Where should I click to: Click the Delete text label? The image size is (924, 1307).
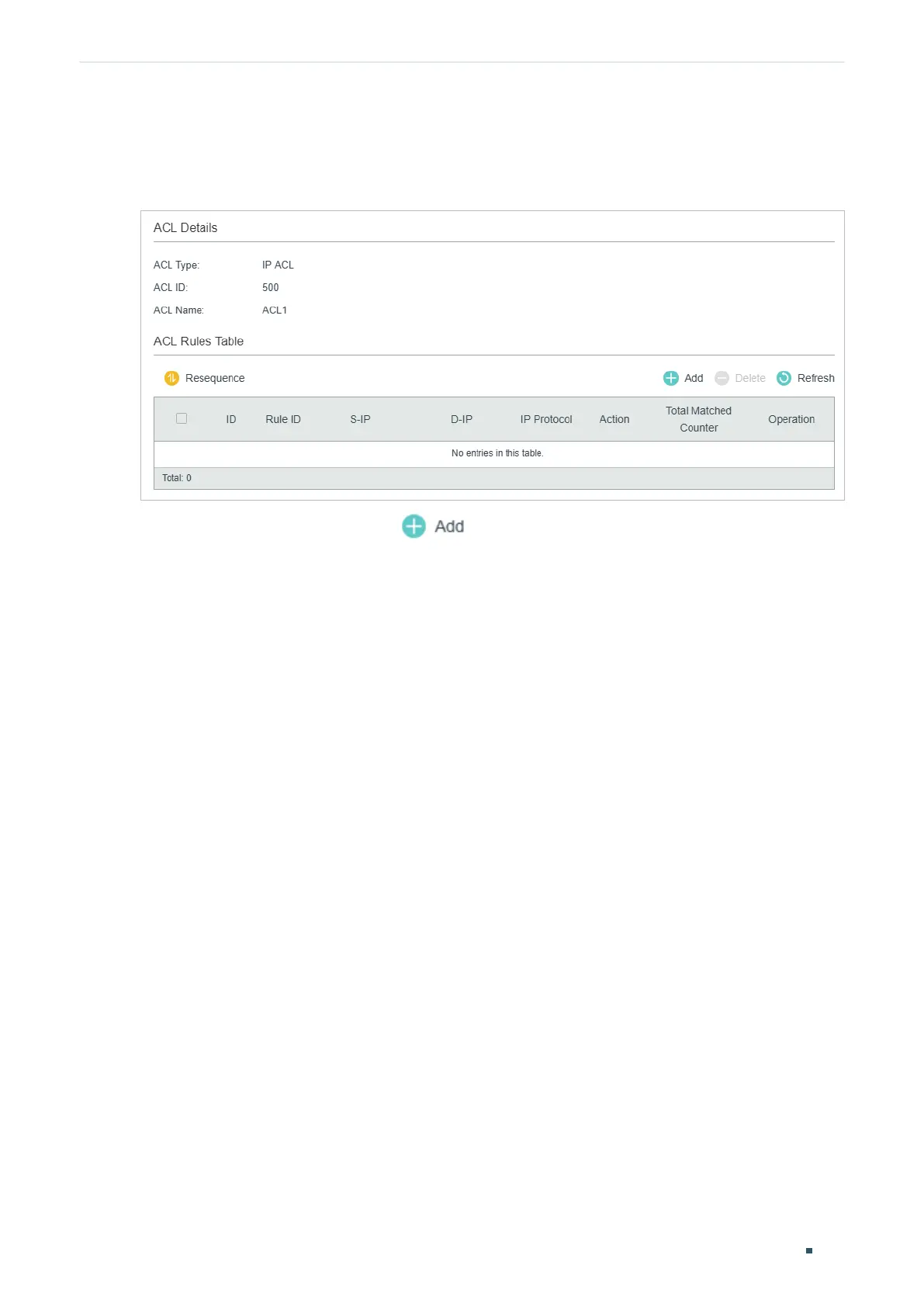[x=750, y=378]
